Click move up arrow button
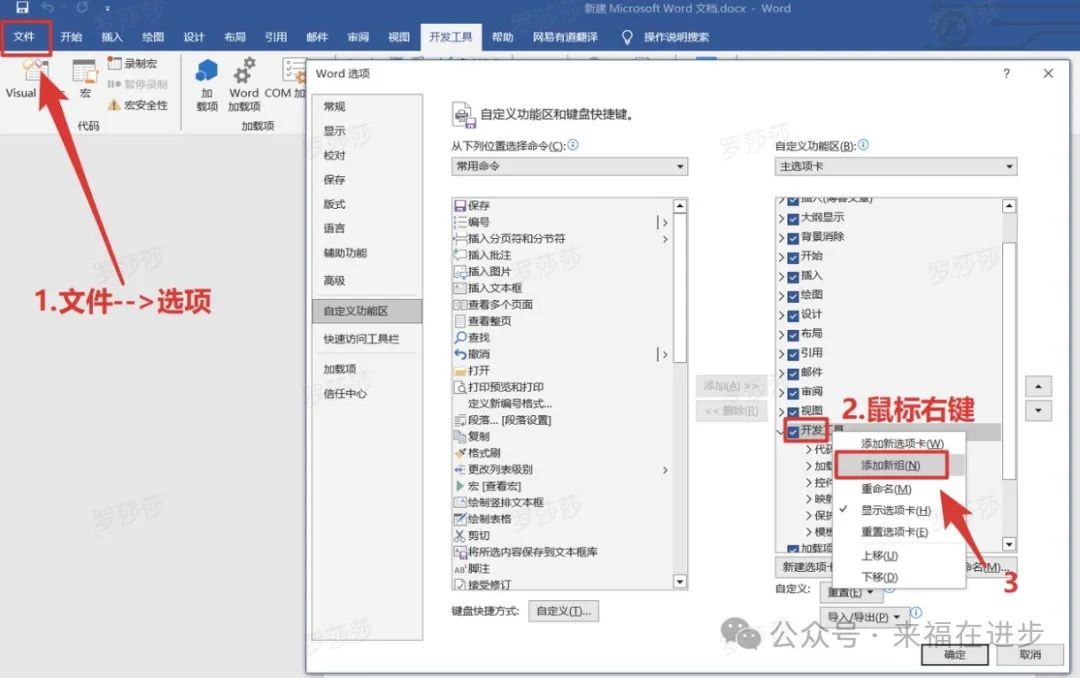The height and width of the screenshot is (678, 1080). point(1038,387)
